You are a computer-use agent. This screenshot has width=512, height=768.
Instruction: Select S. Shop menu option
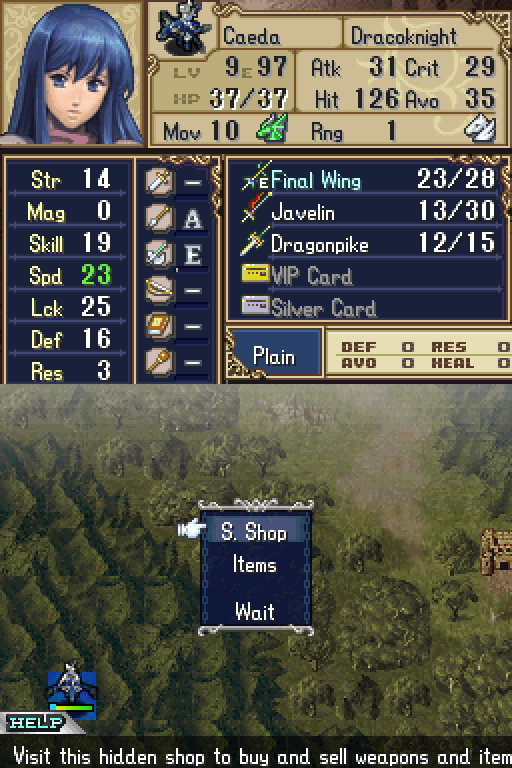coord(254,531)
